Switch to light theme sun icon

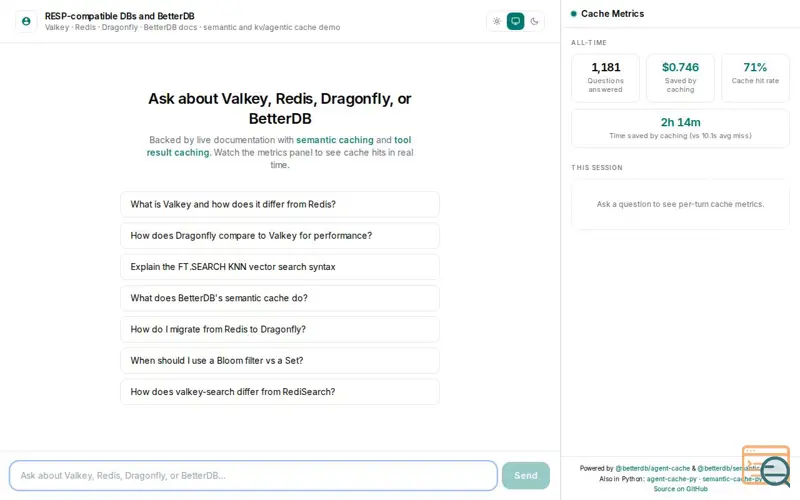(x=497, y=21)
